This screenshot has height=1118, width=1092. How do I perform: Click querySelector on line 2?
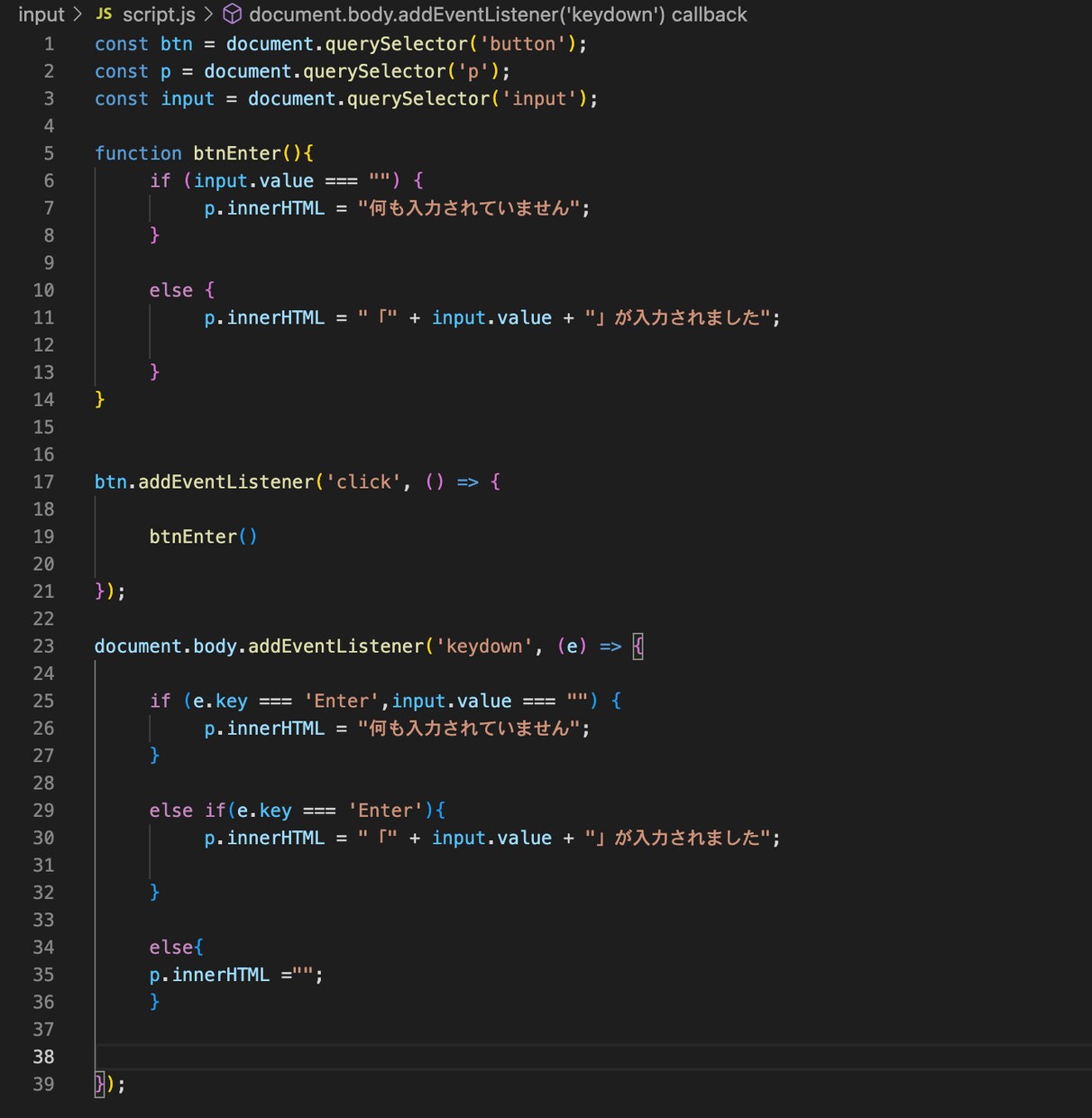tap(374, 71)
